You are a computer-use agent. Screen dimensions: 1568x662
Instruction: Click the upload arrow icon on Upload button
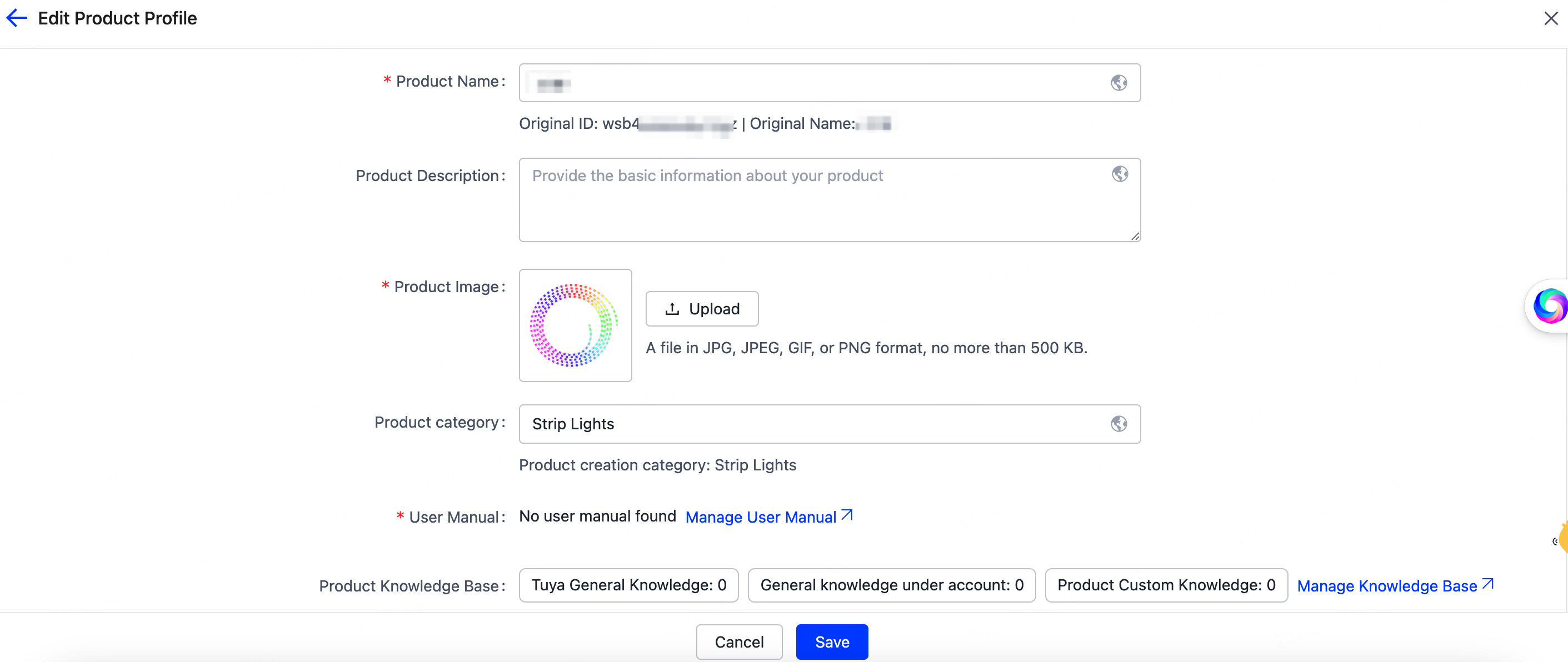(672, 309)
